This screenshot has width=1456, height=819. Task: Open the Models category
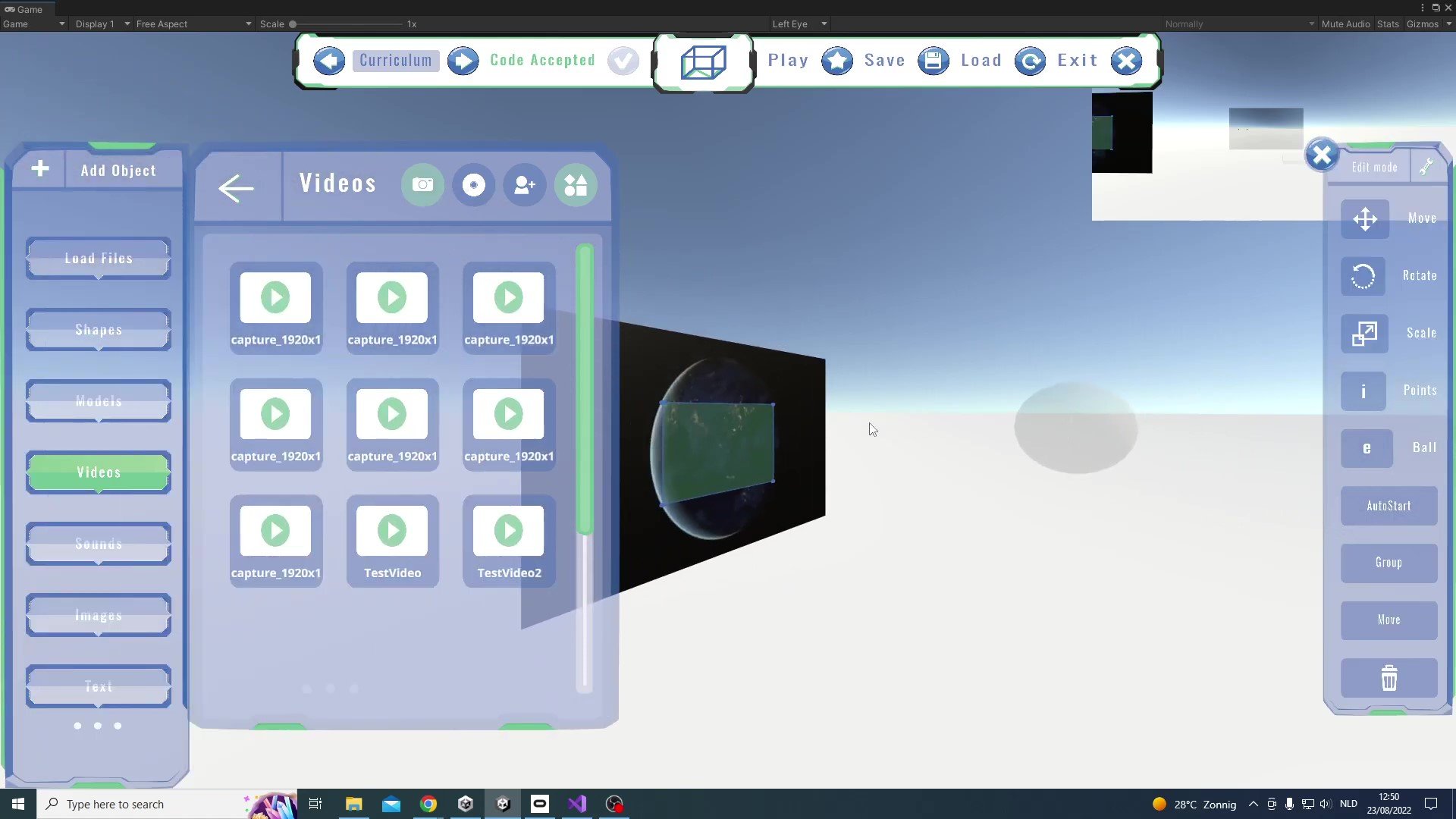coord(99,401)
